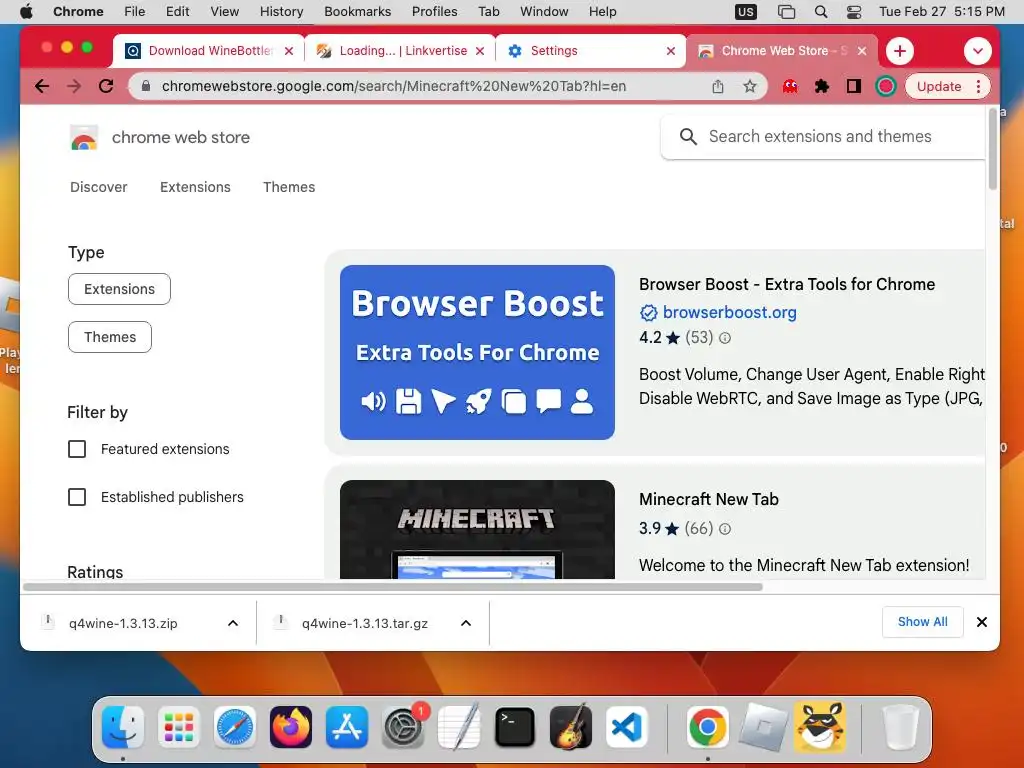Launch Visual Studio Code from the Dock
1024x768 pixels.
(x=627, y=727)
